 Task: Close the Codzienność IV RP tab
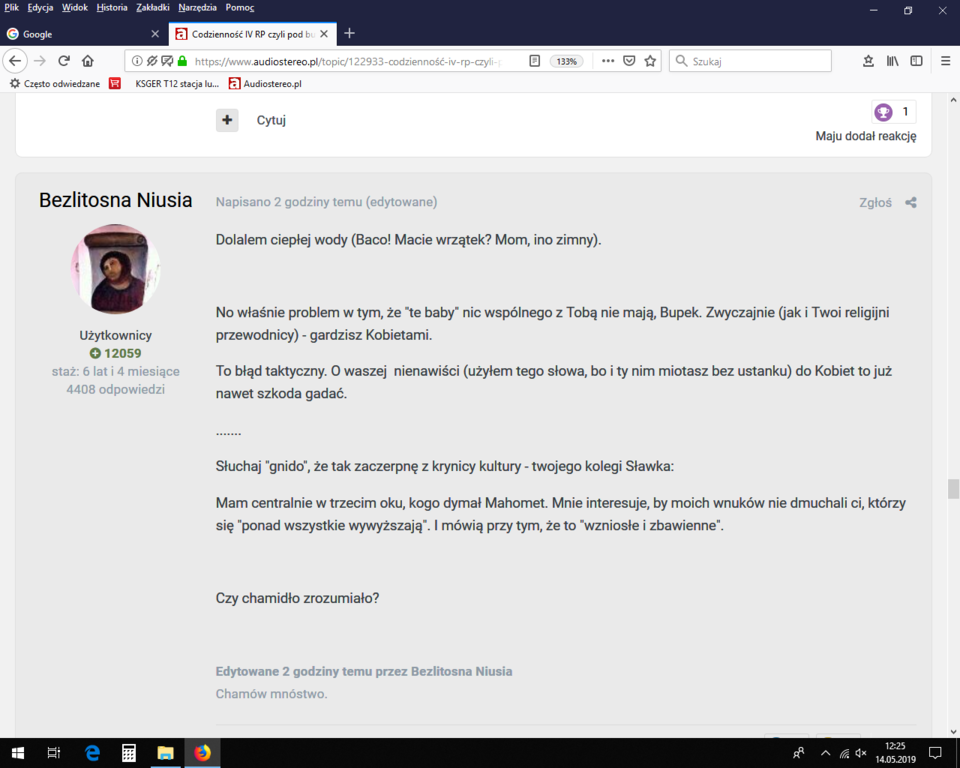(x=324, y=34)
